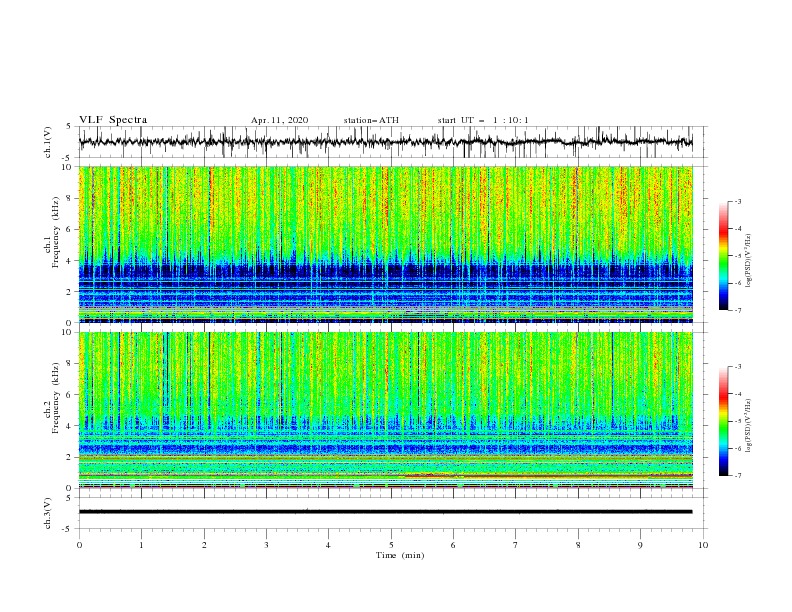Click the "-7" label on ch.2 colorbar

(738, 476)
